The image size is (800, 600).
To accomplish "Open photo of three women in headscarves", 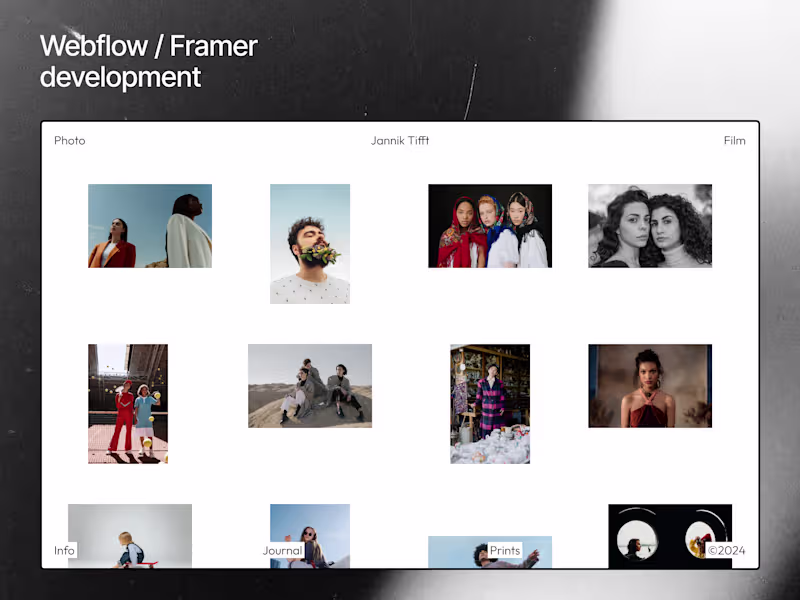I will point(490,226).
